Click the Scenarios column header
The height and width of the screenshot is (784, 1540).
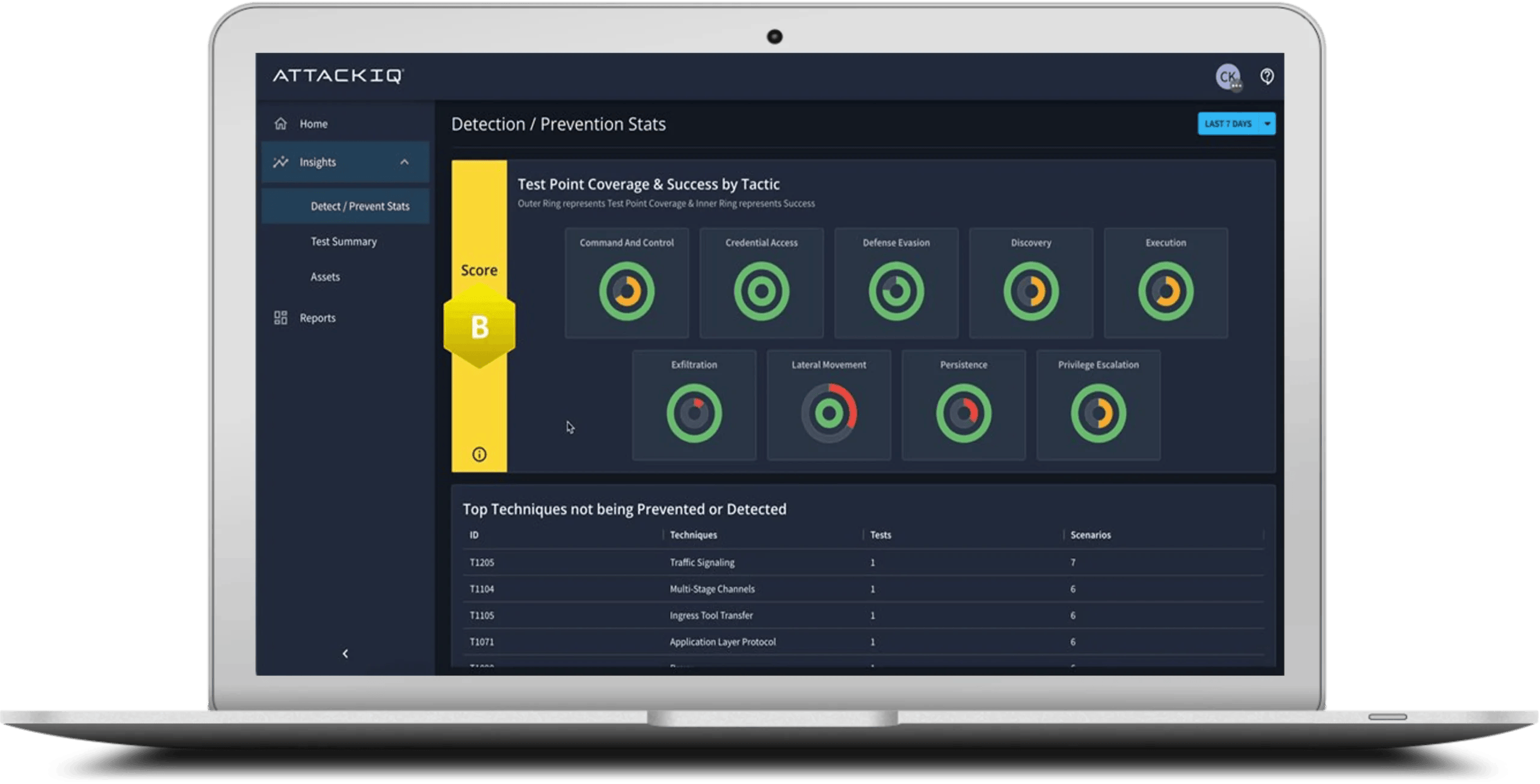pyautogui.click(x=1091, y=534)
